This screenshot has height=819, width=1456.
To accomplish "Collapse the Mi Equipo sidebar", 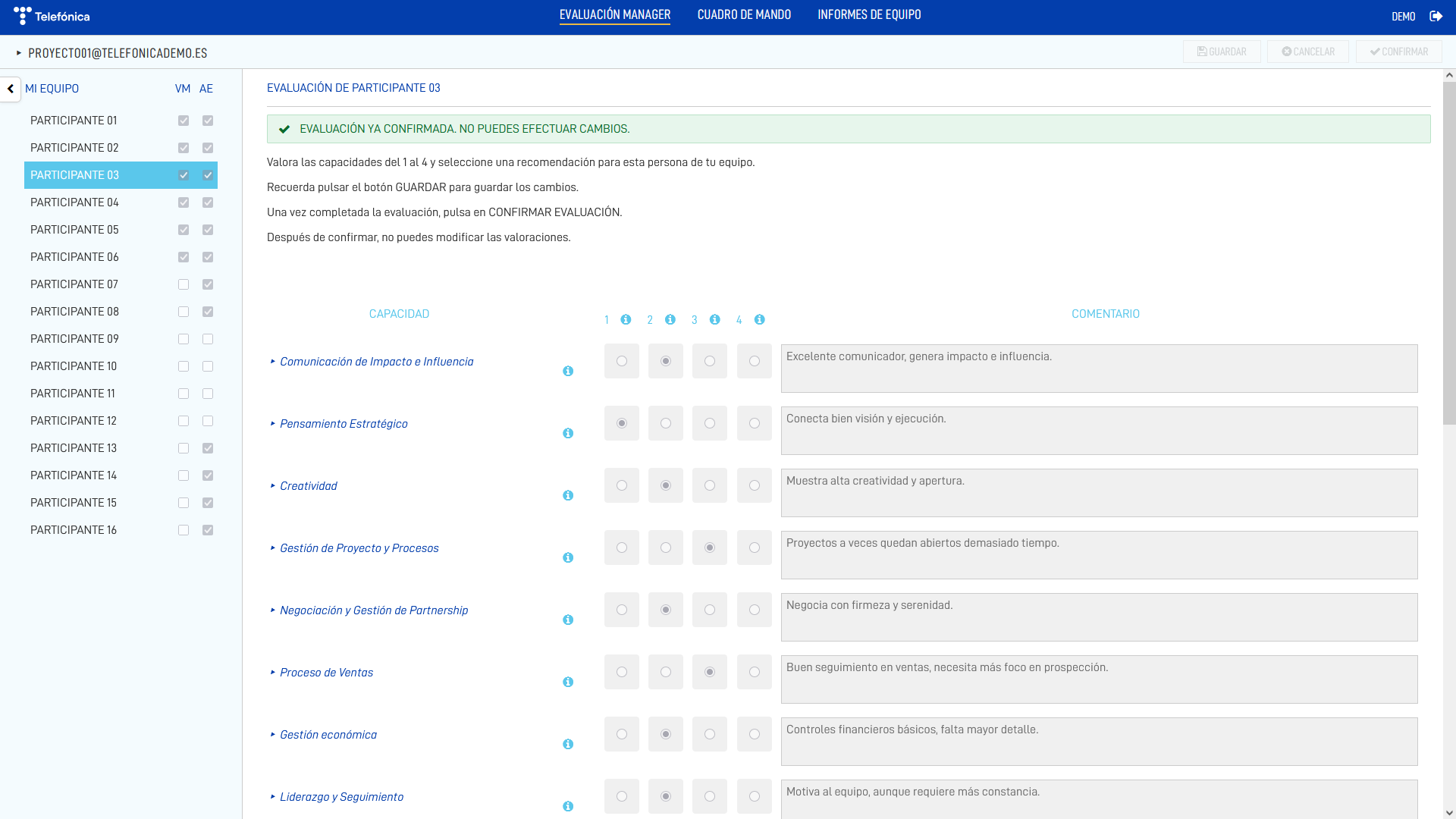I will [x=11, y=89].
